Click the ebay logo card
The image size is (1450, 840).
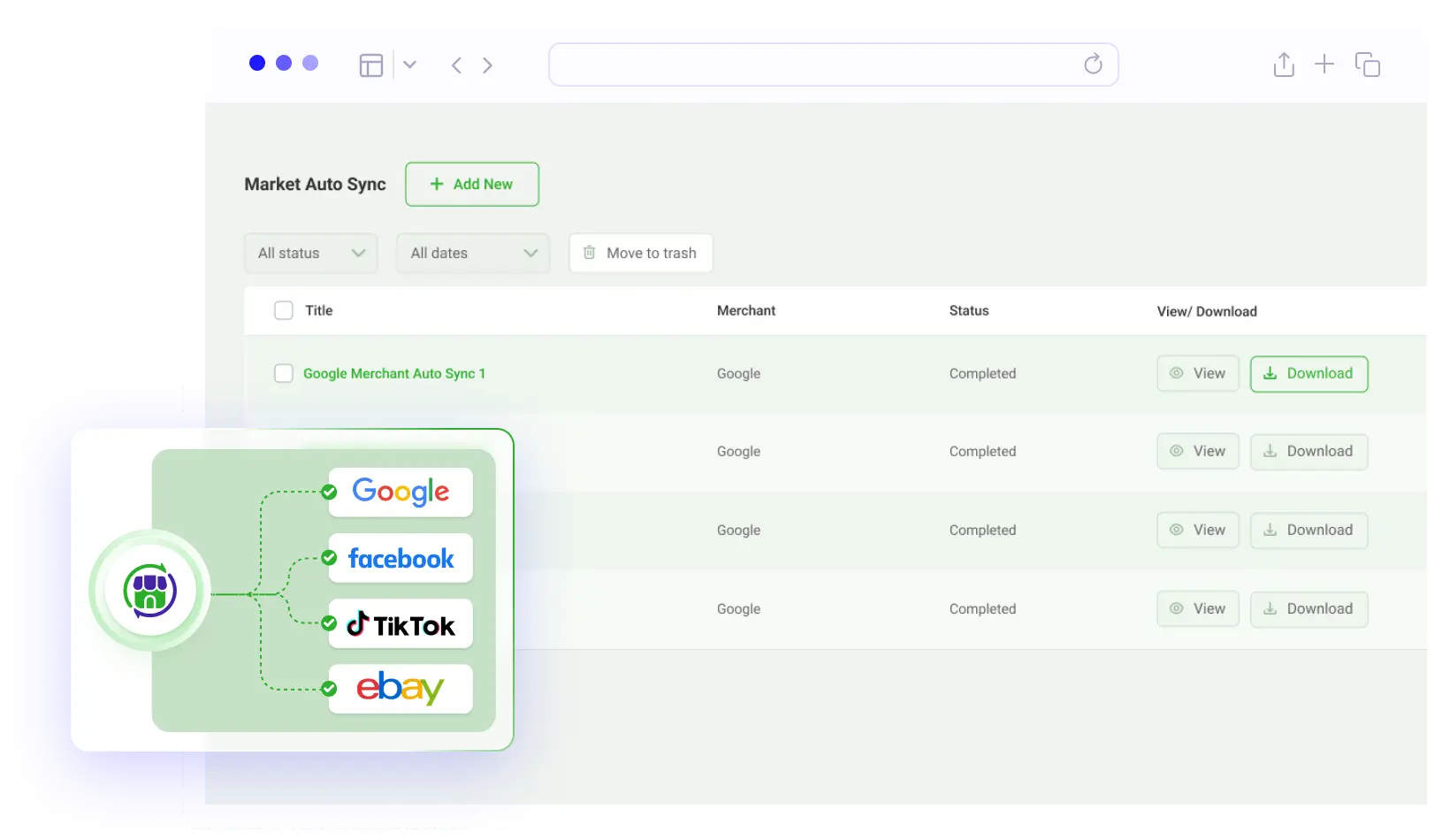tap(401, 689)
